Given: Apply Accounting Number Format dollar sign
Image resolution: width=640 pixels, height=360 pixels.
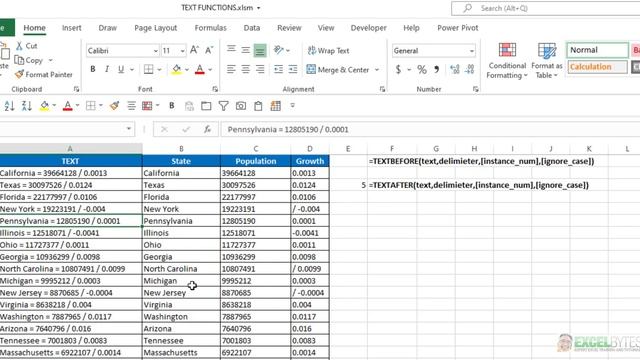Looking at the screenshot, I should pyautogui.click(x=398, y=69).
